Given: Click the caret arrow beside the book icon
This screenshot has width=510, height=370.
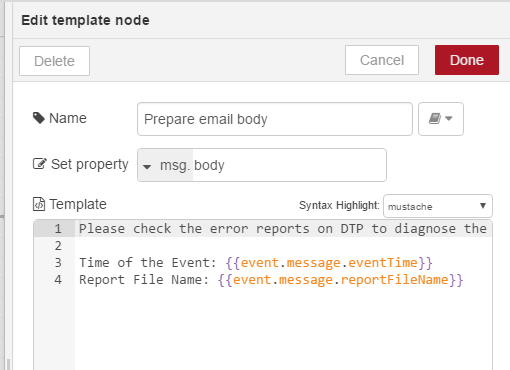Looking at the screenshot, I should (449, 118).
